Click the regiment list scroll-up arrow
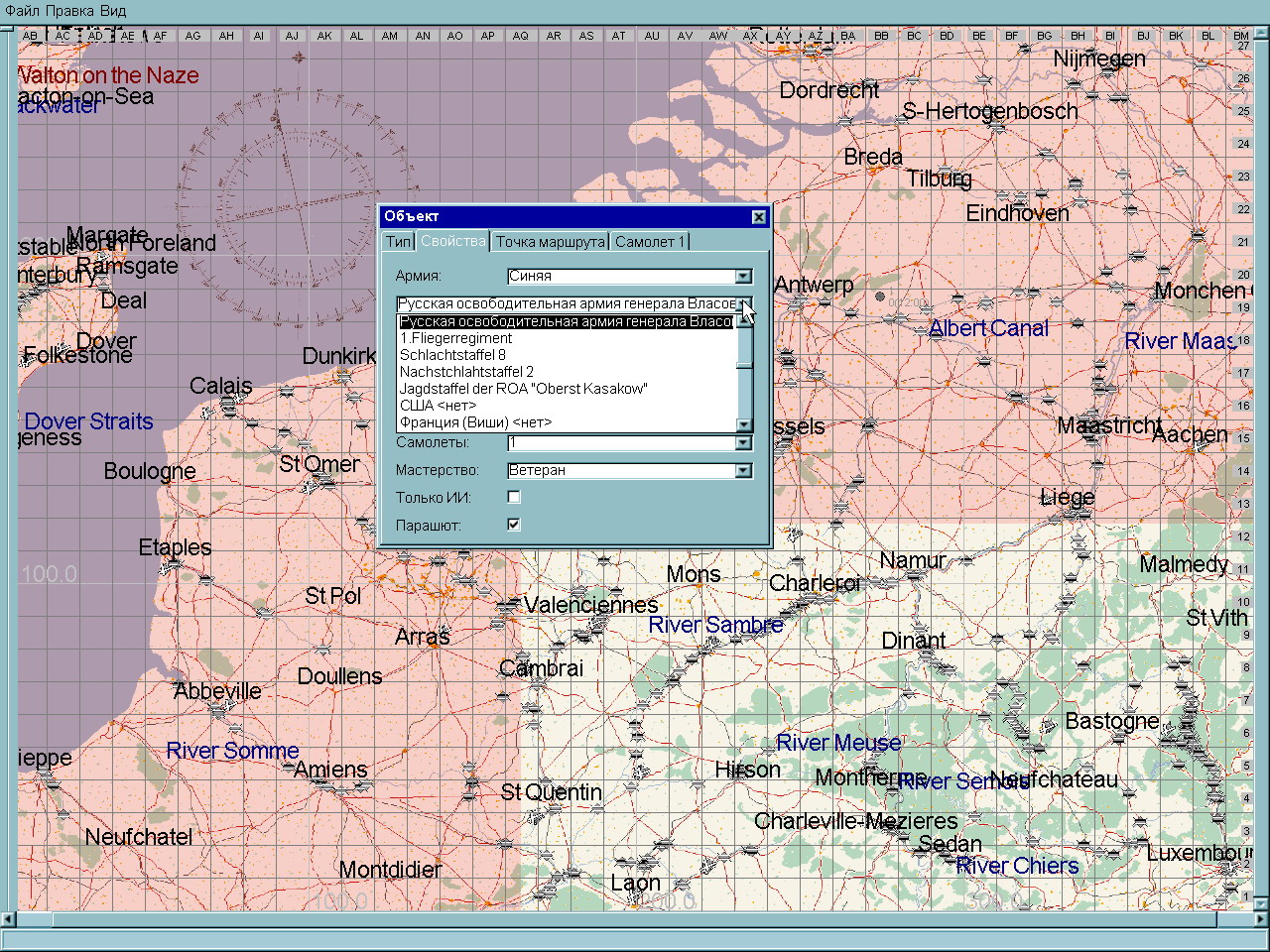Screen dimensions: 1270x952 point(744,321)
